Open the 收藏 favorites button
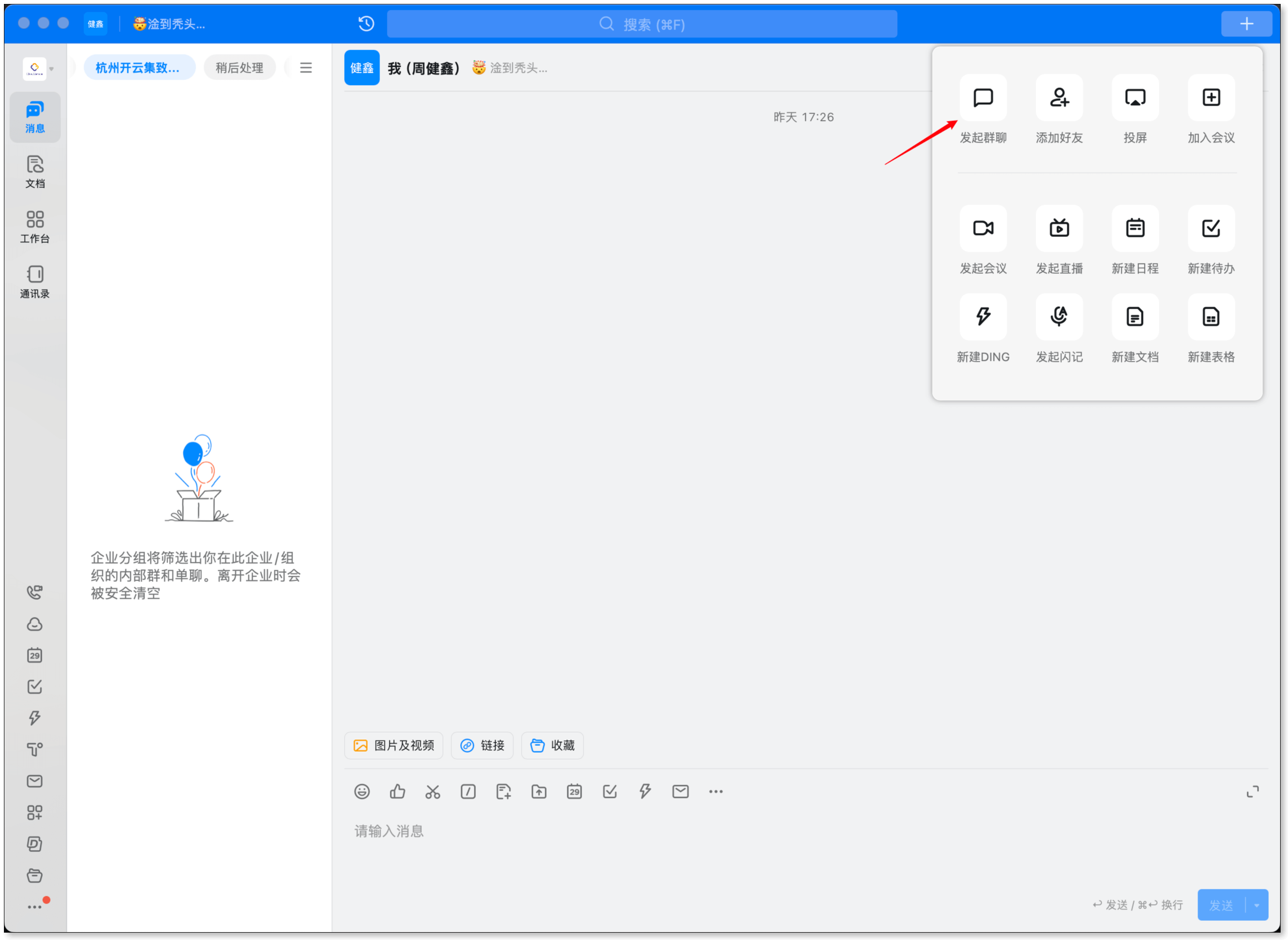The width and height of the screenshot is (1288, 940). click(x=552, y=745)
